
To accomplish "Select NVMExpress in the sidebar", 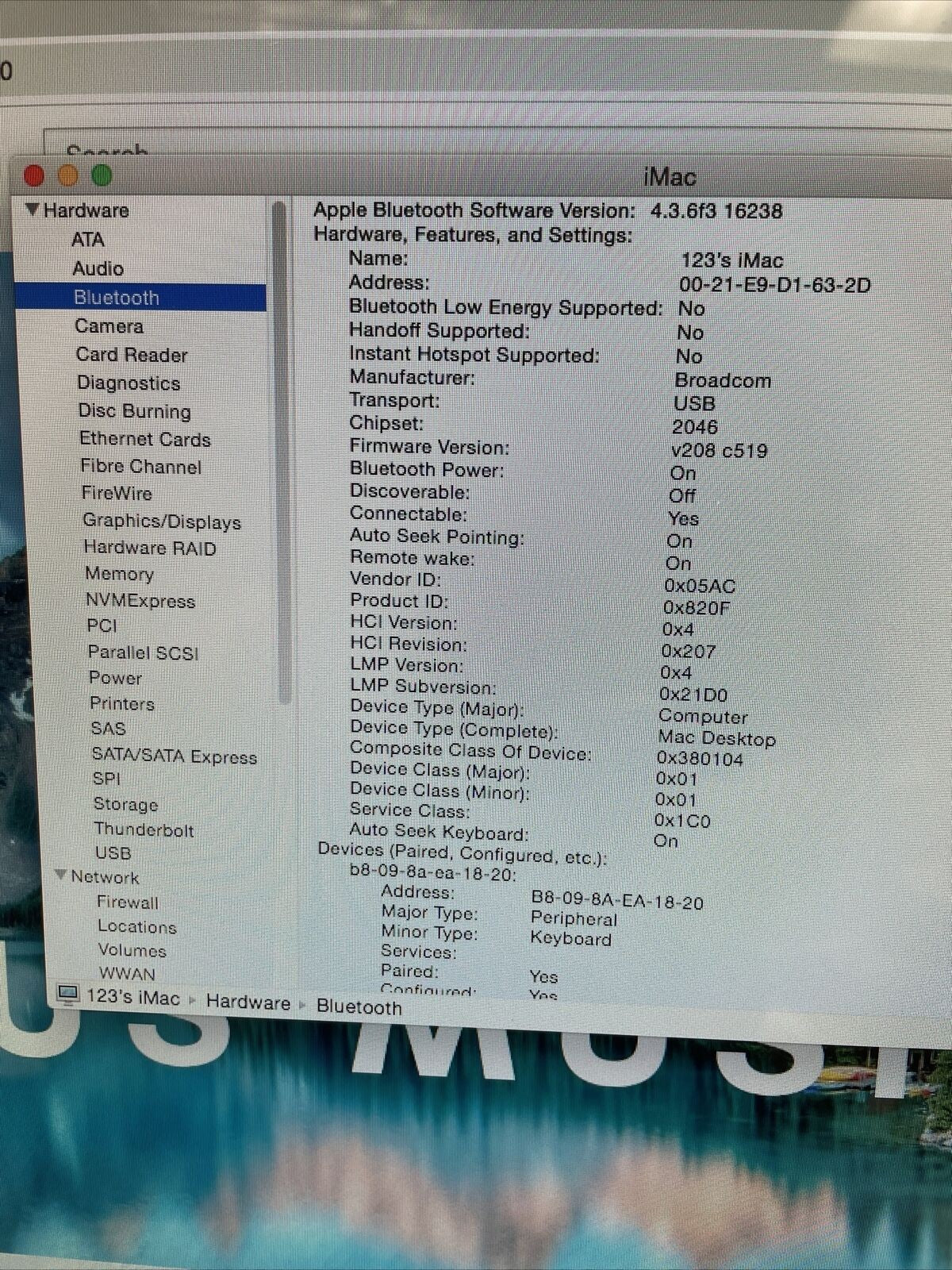I will click(x=140, y=601).
